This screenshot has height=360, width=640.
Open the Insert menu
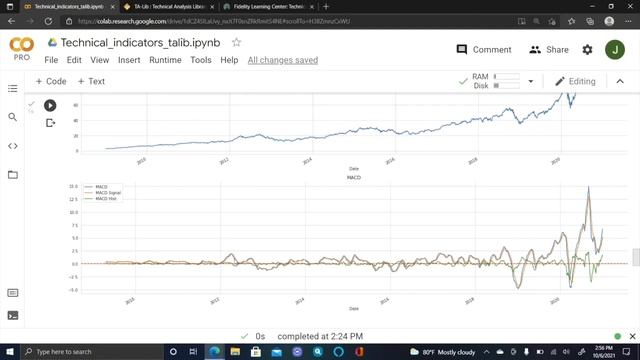click(x=129, y=60)
